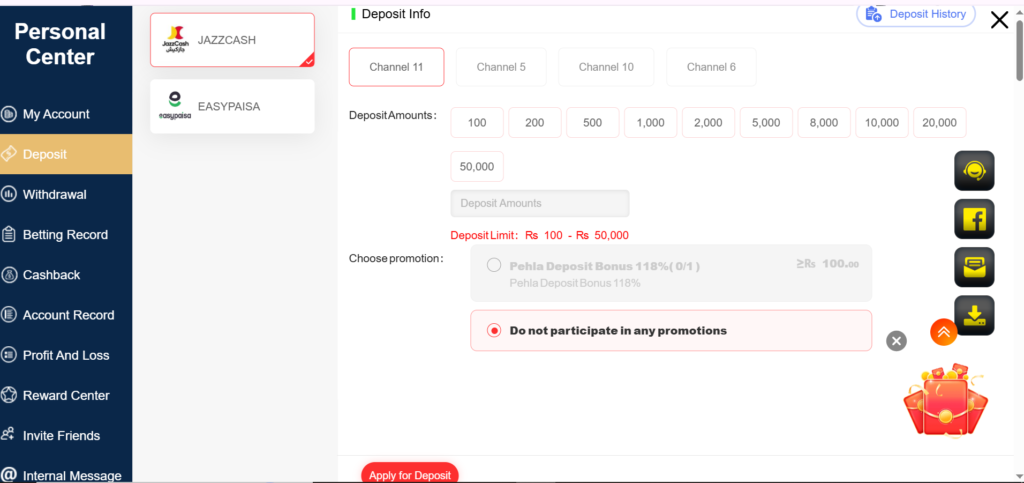The image size is (1024, 483).
Task: Click the Deposit sidebar icon
Action: (x=9, y=154)
